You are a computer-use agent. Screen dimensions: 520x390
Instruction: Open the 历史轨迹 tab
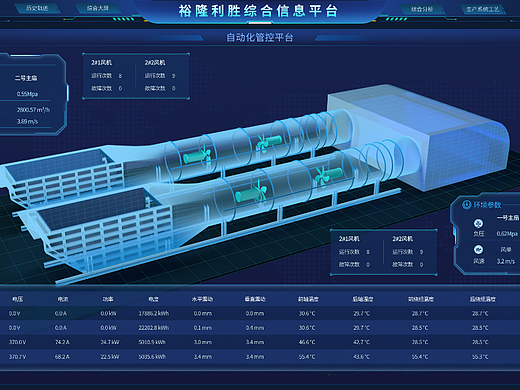[37, 8]
